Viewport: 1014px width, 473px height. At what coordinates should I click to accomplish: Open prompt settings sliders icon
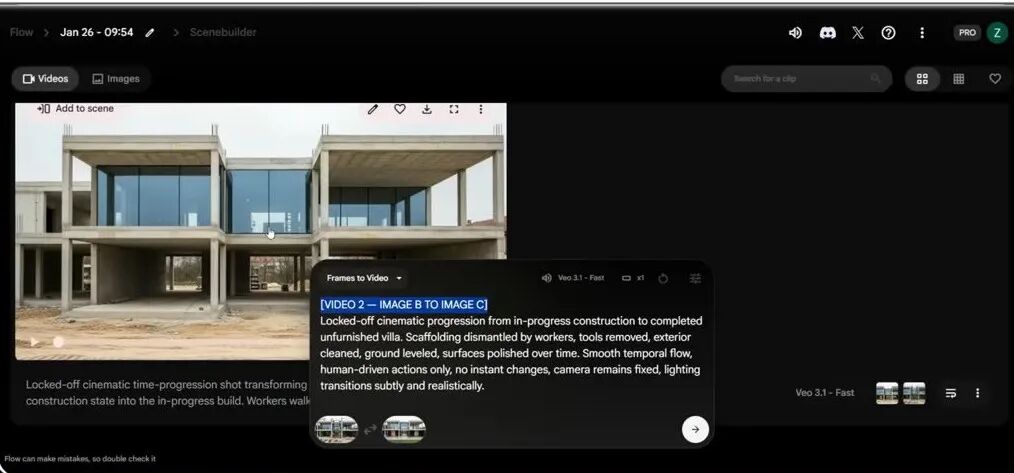point(696,278)
